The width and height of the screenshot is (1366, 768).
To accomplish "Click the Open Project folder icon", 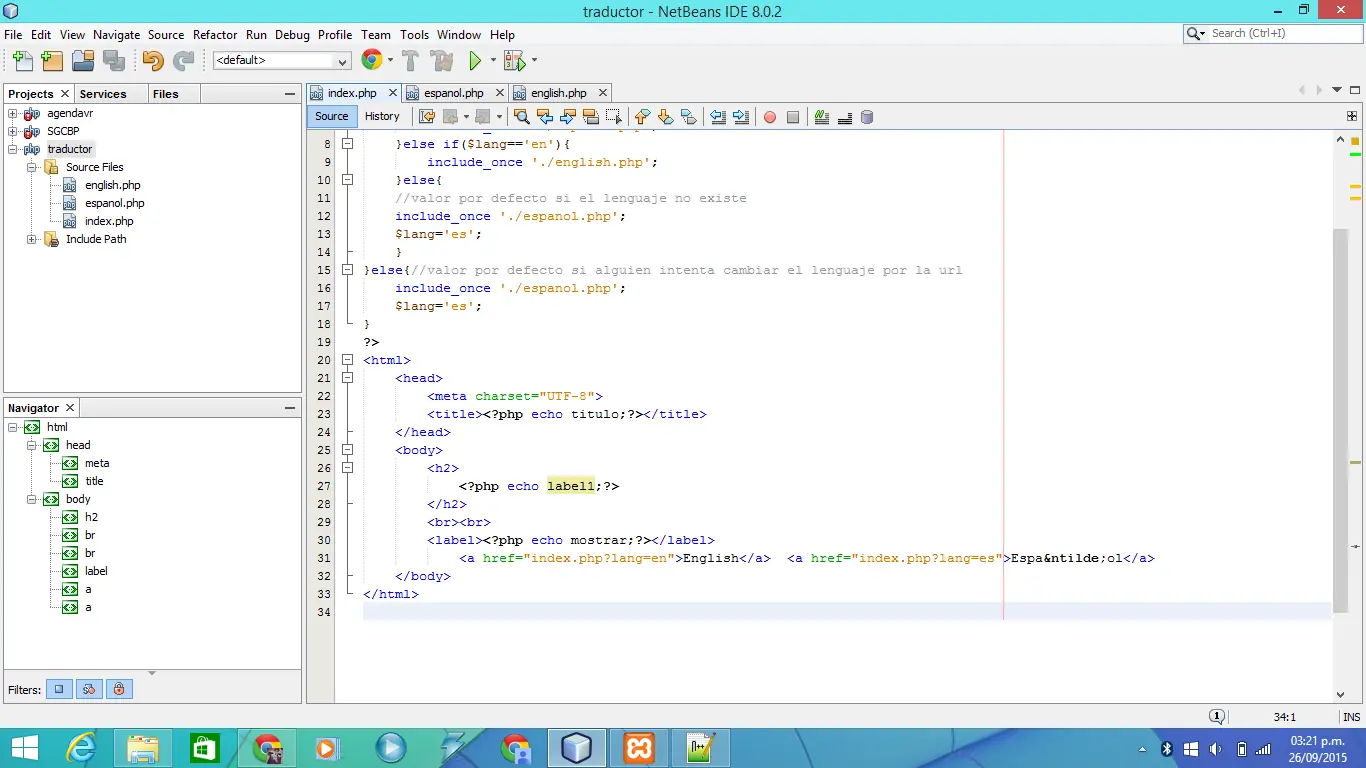I will [x=83, y=61].
